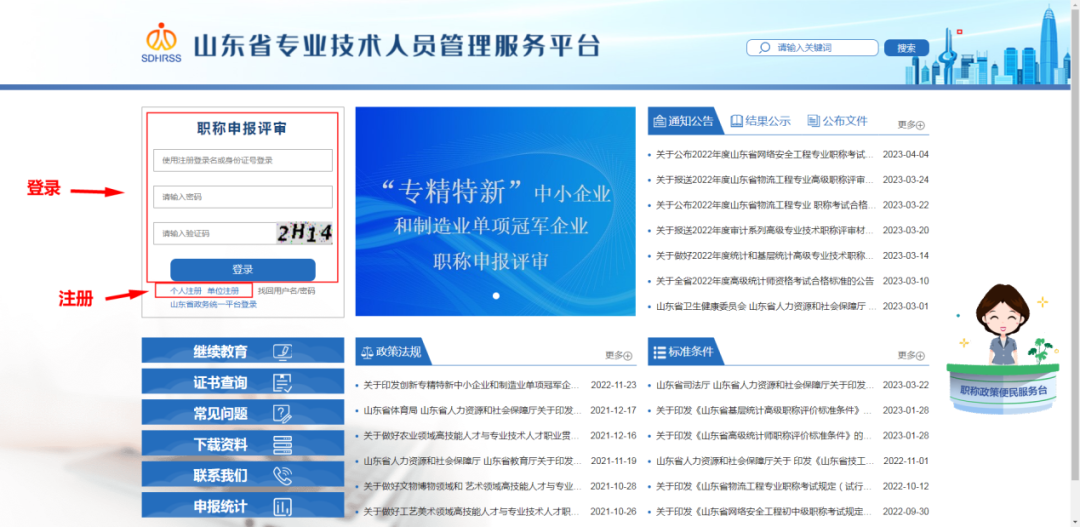Switch to the 公布文件 tab
This screenshot has width=1080, height=527.
pos(837,121)
